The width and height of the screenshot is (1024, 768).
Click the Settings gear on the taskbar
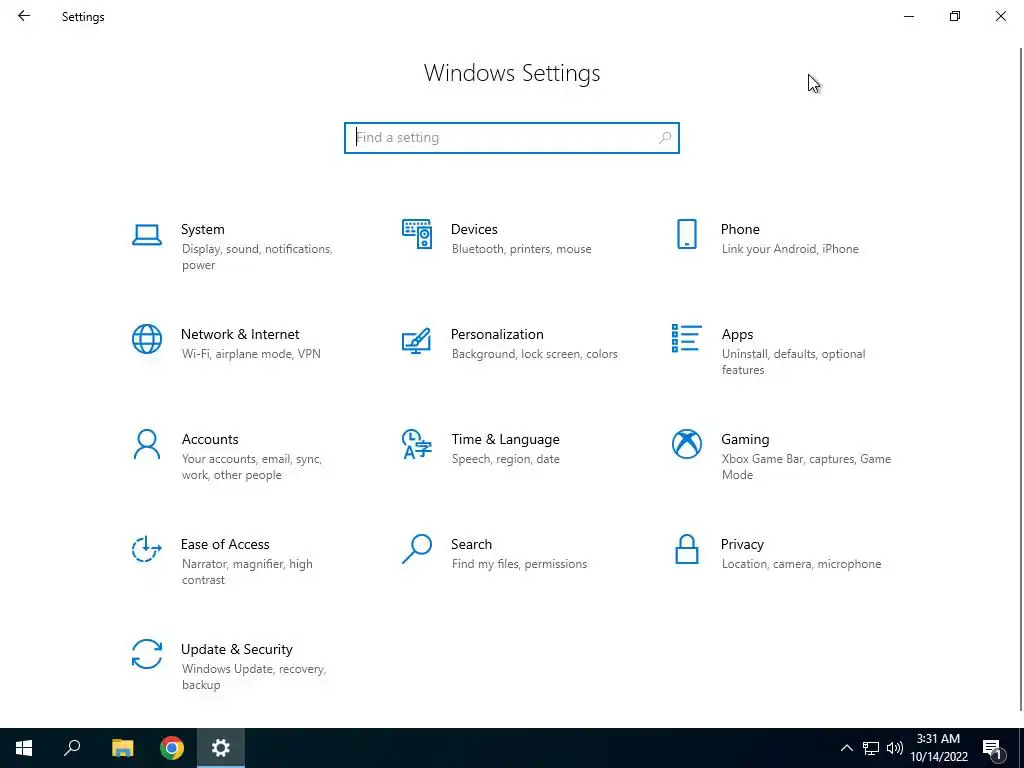[x=221, y=748]
